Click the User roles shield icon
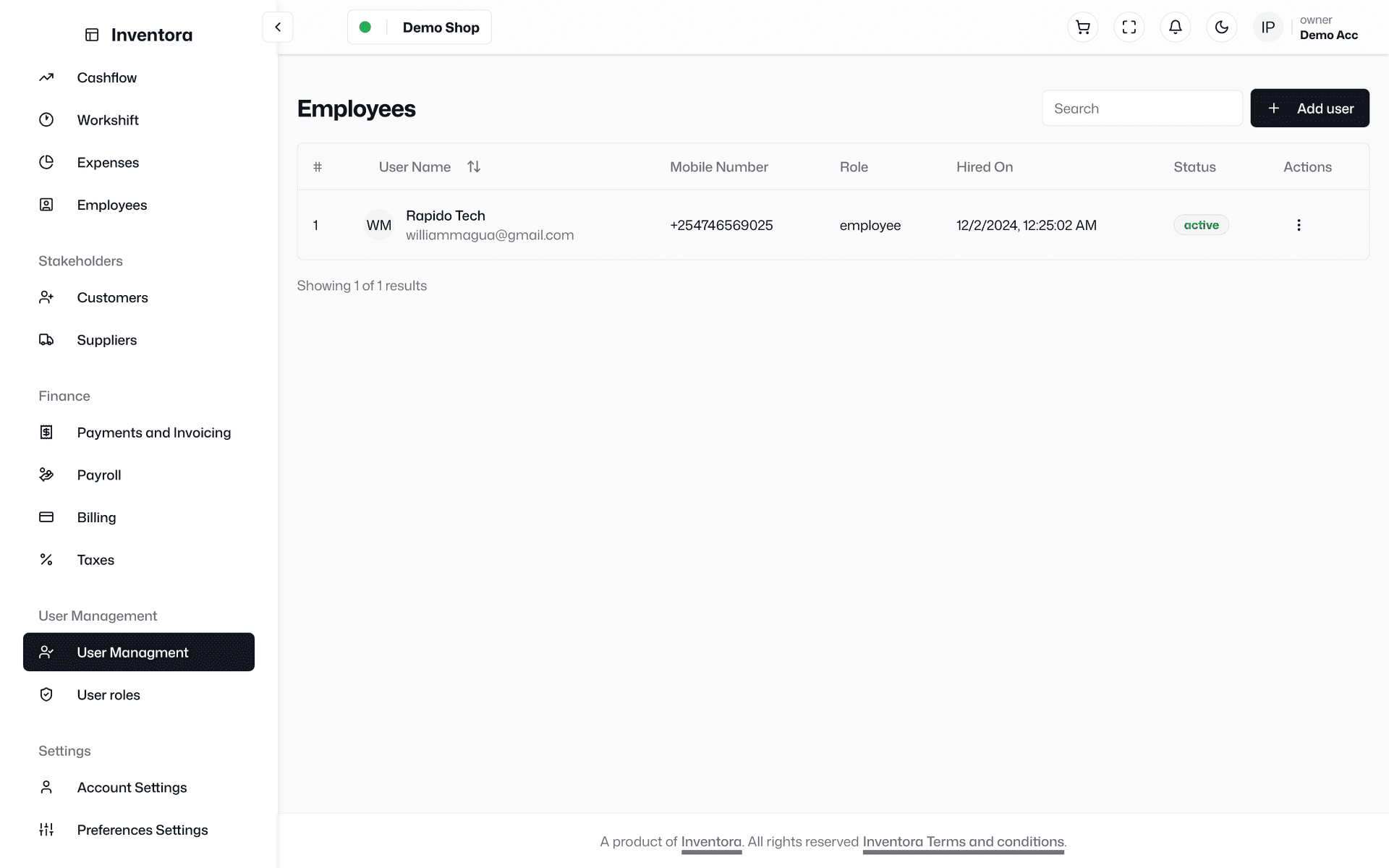Screen dimensions: 1389x868 point(46,694)
